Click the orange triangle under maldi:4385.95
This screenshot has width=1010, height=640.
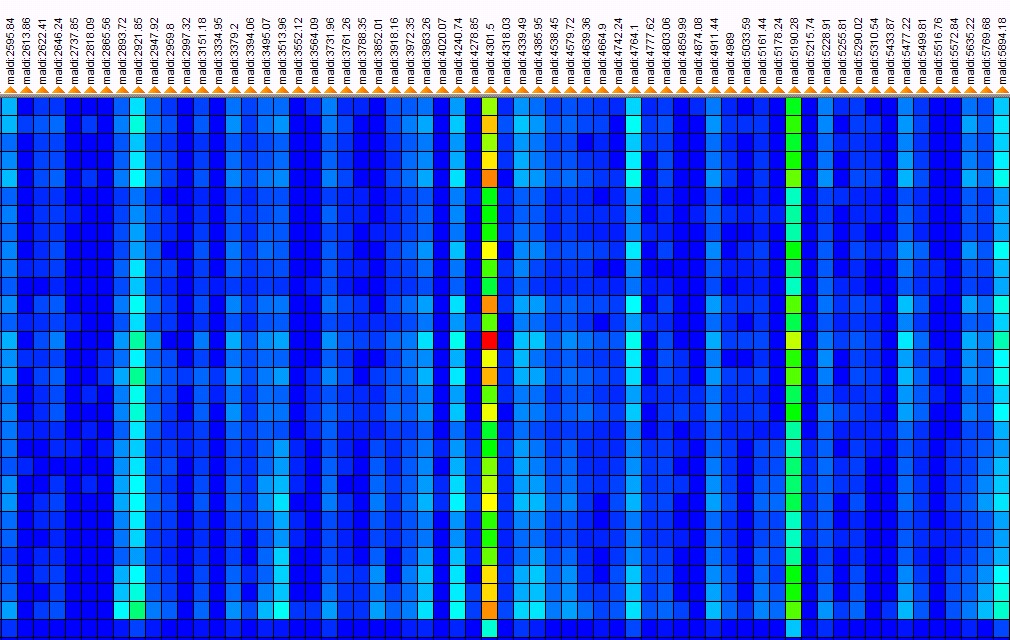coord(538,90)
